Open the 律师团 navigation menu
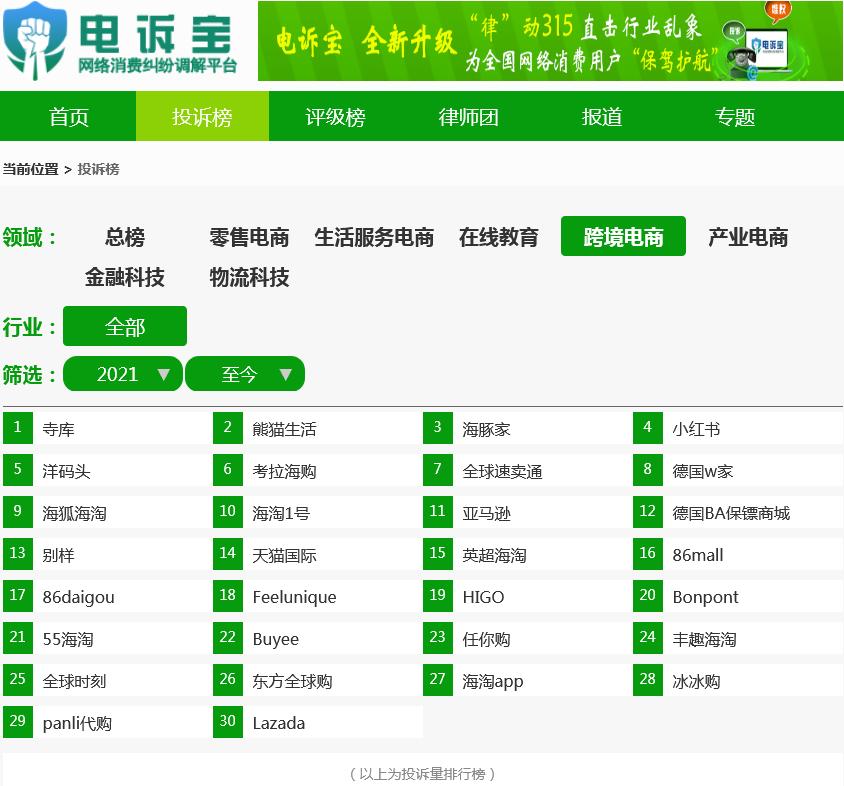This screenshot has width=844, height=786. 470,116
